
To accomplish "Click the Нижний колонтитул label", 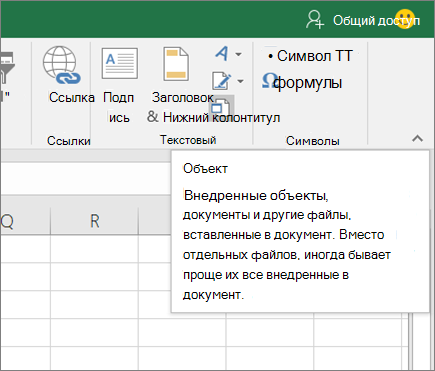I will 221,117.
